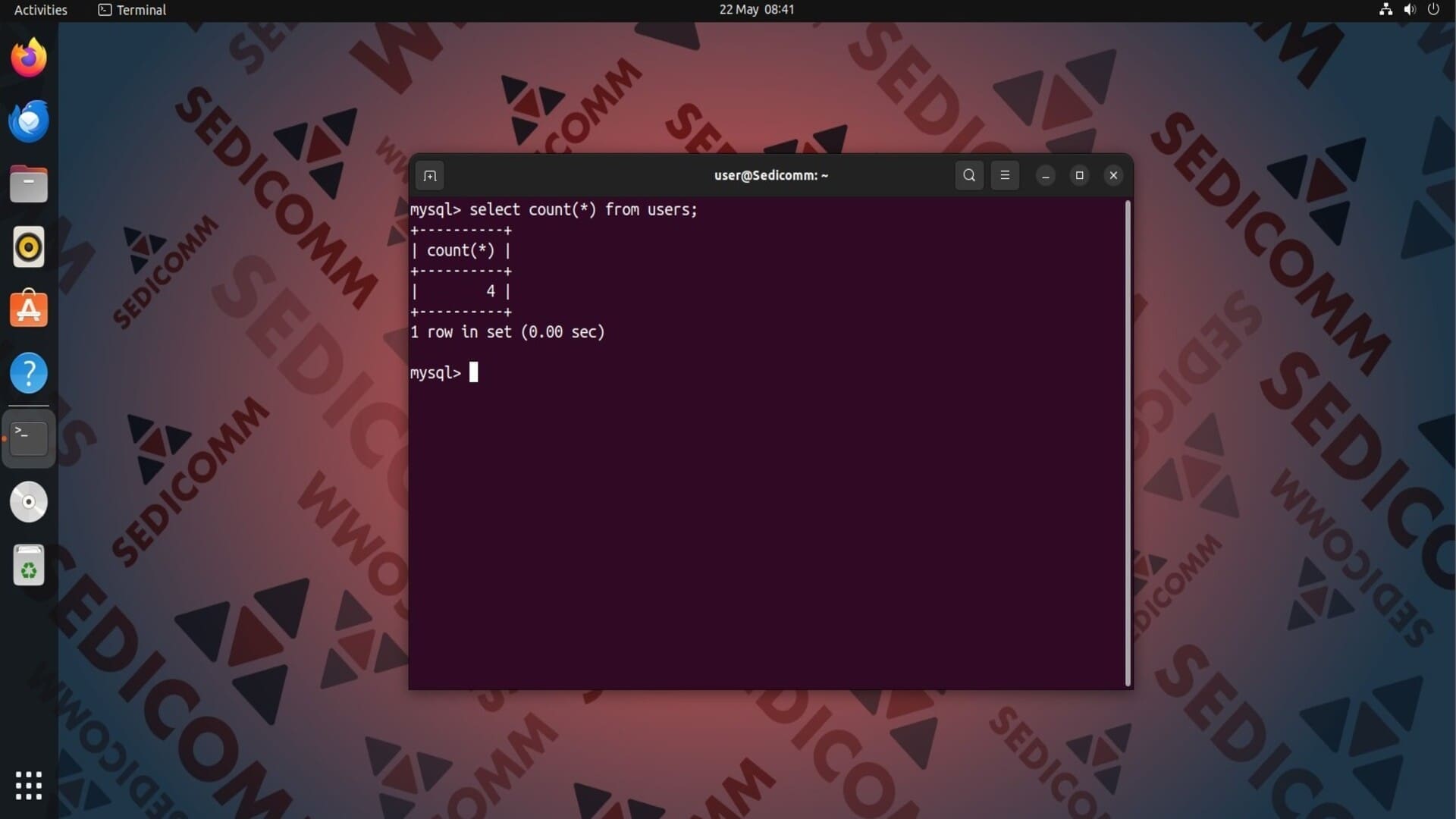
Task: Maximize the terminal window
Action: [x=1080, y=175]
